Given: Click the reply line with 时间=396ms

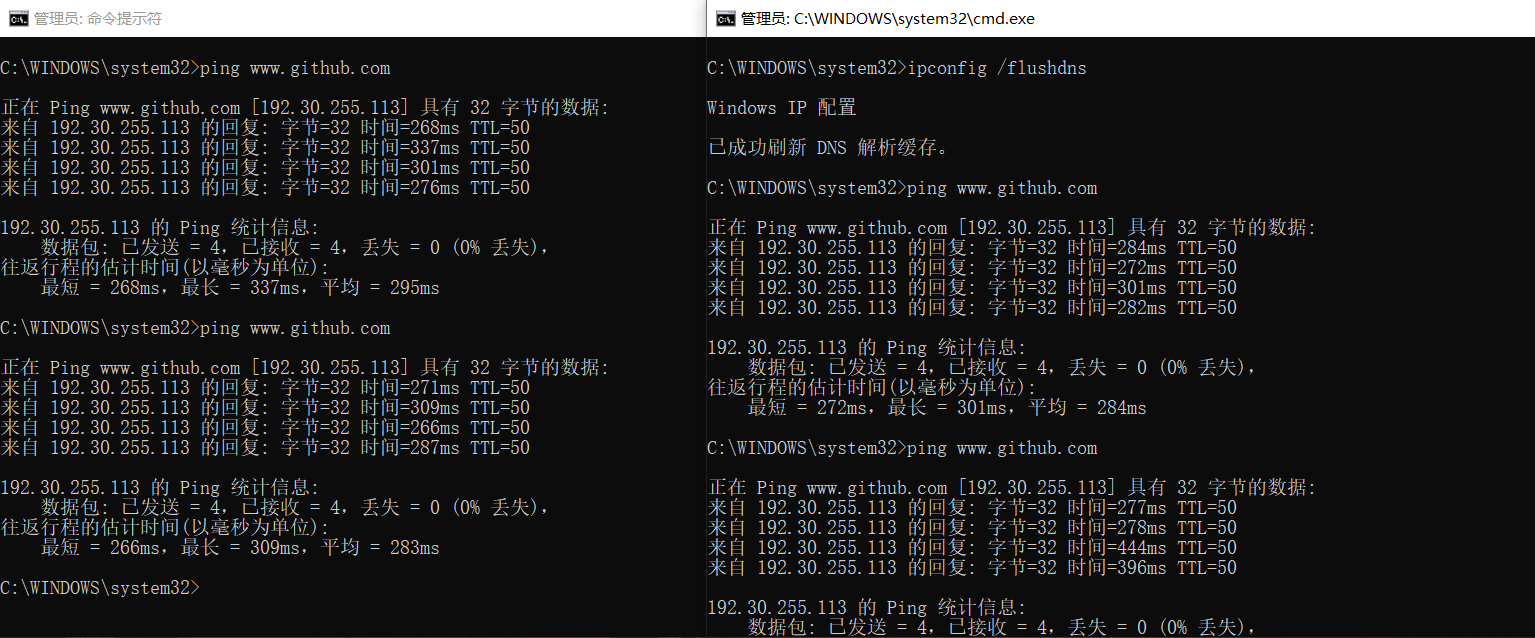Looking at the screenshot, I should [972, 568].
